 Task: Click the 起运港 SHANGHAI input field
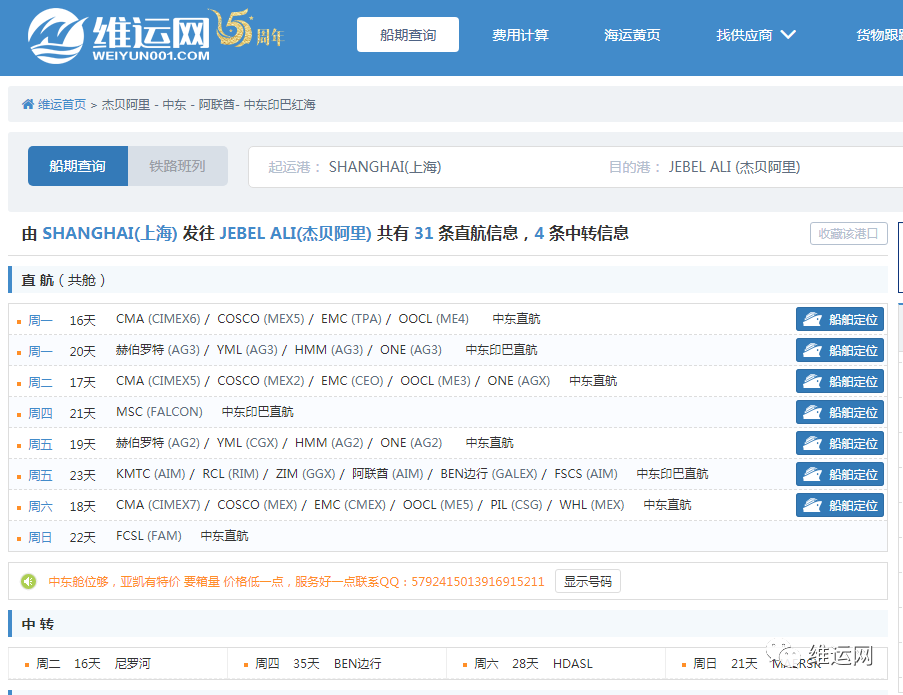400,166
